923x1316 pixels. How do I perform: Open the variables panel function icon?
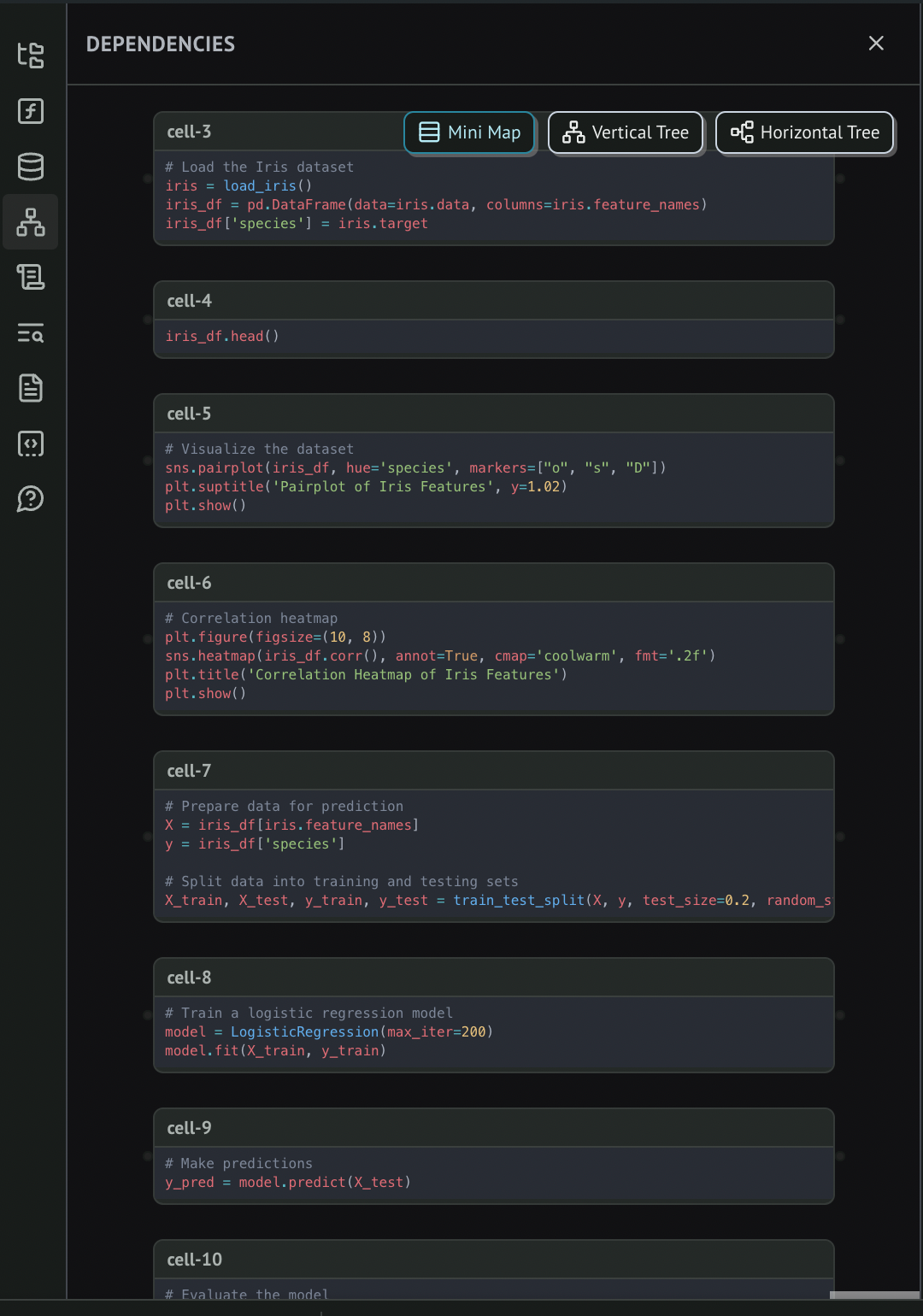(x=31, y=111)
